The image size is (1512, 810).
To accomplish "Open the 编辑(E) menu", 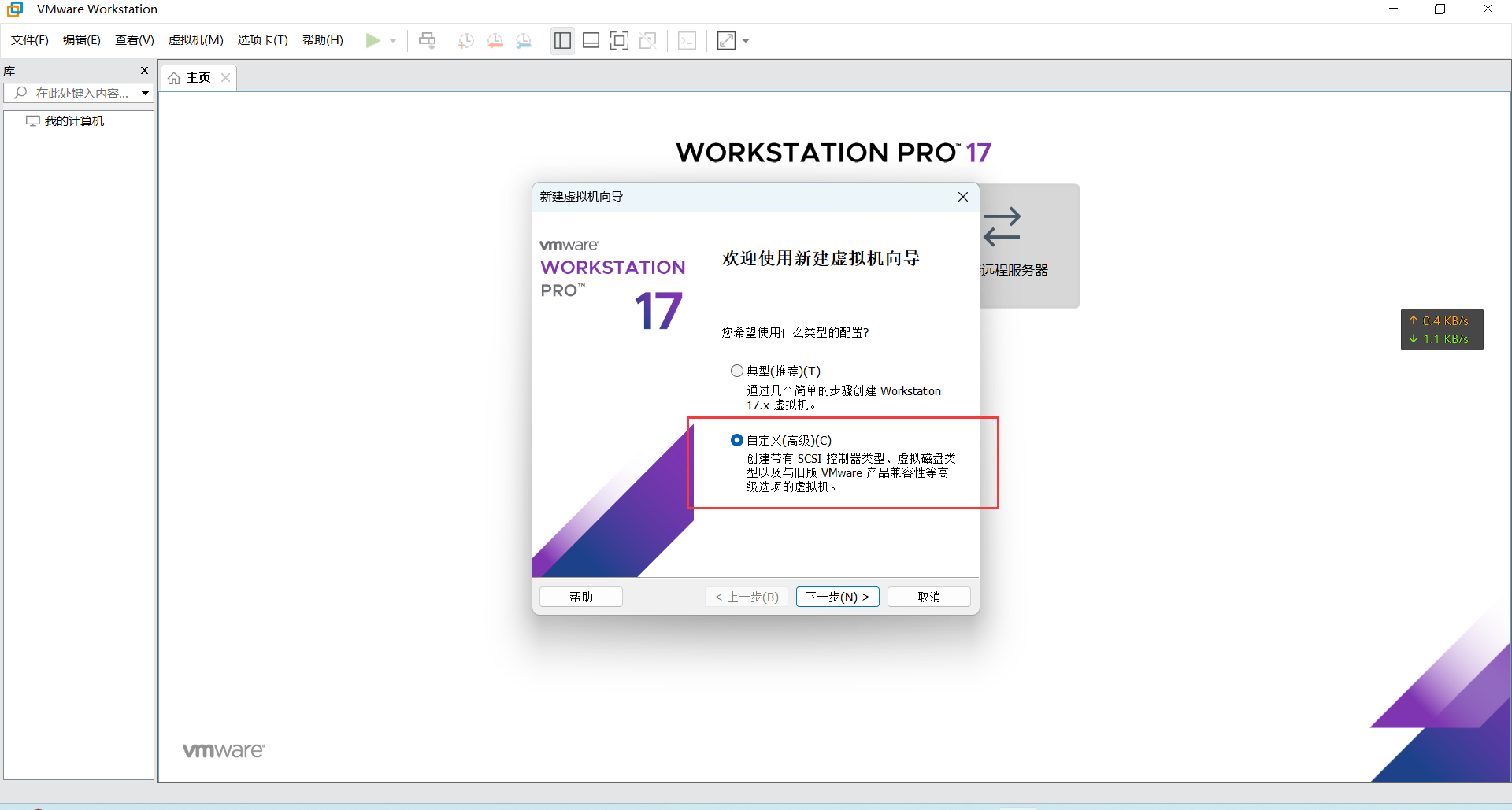I will (x=82, y=40).
